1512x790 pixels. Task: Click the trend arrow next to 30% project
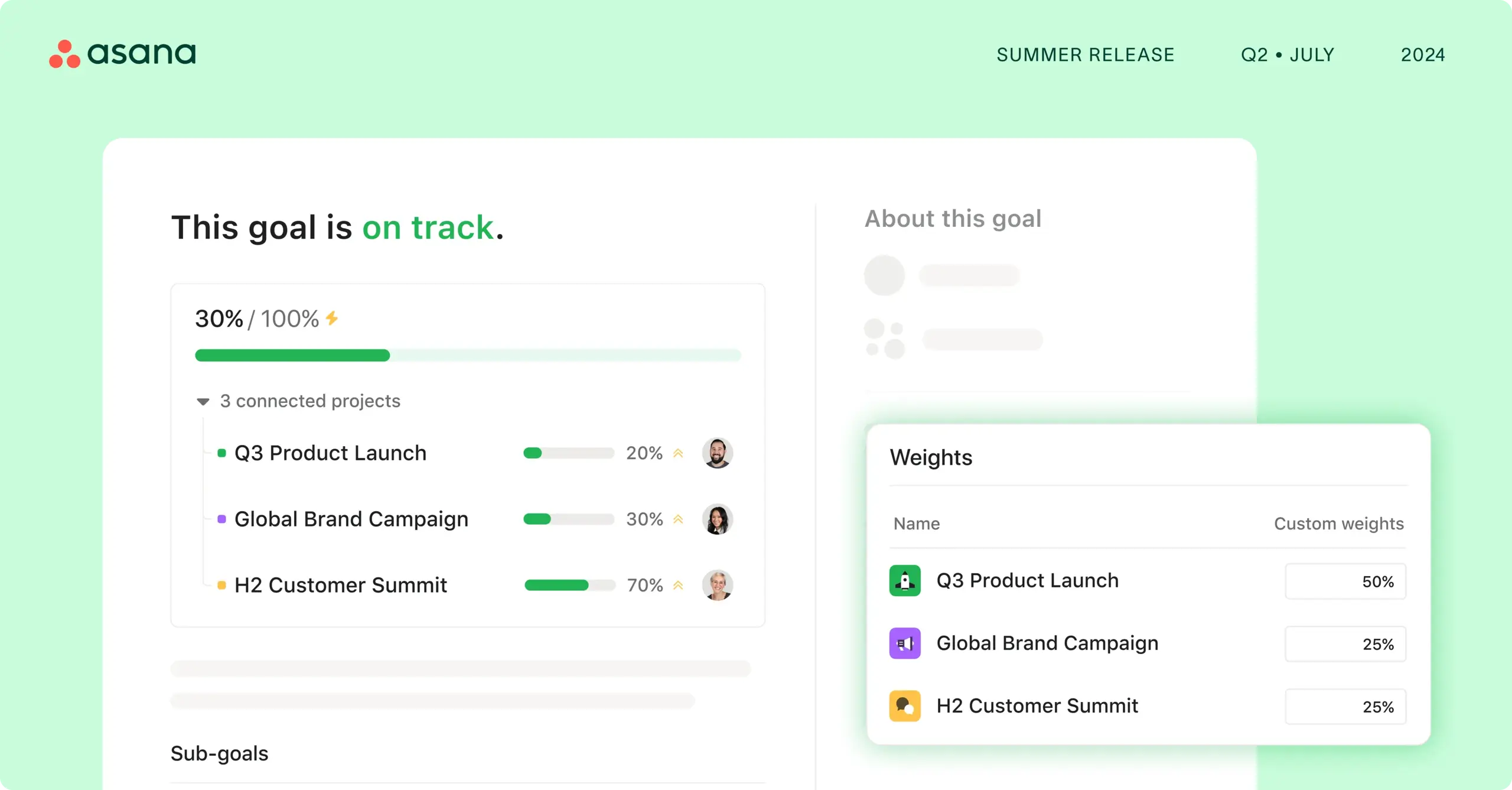point(678,519)
